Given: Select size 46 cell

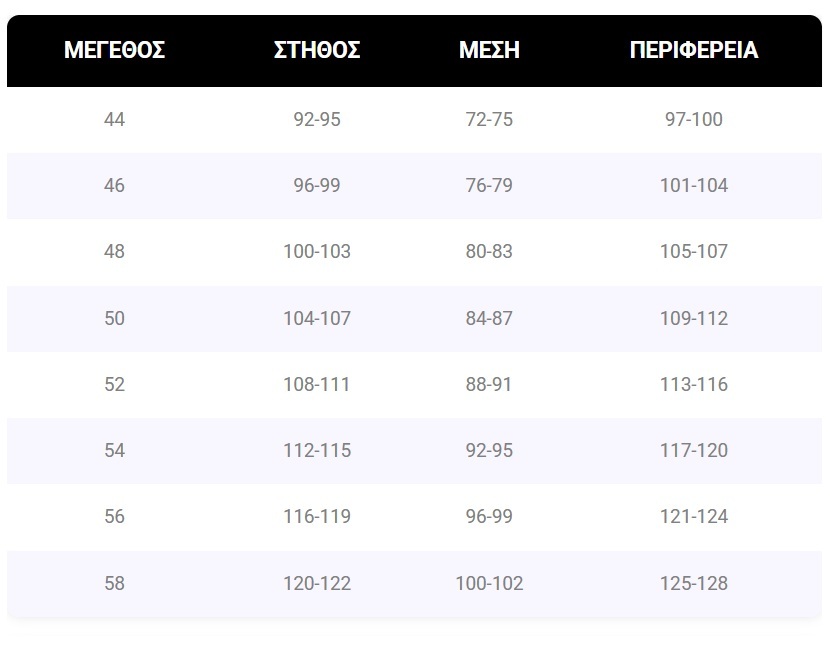Looking at the screenshot, I should [x=114, y=186].
